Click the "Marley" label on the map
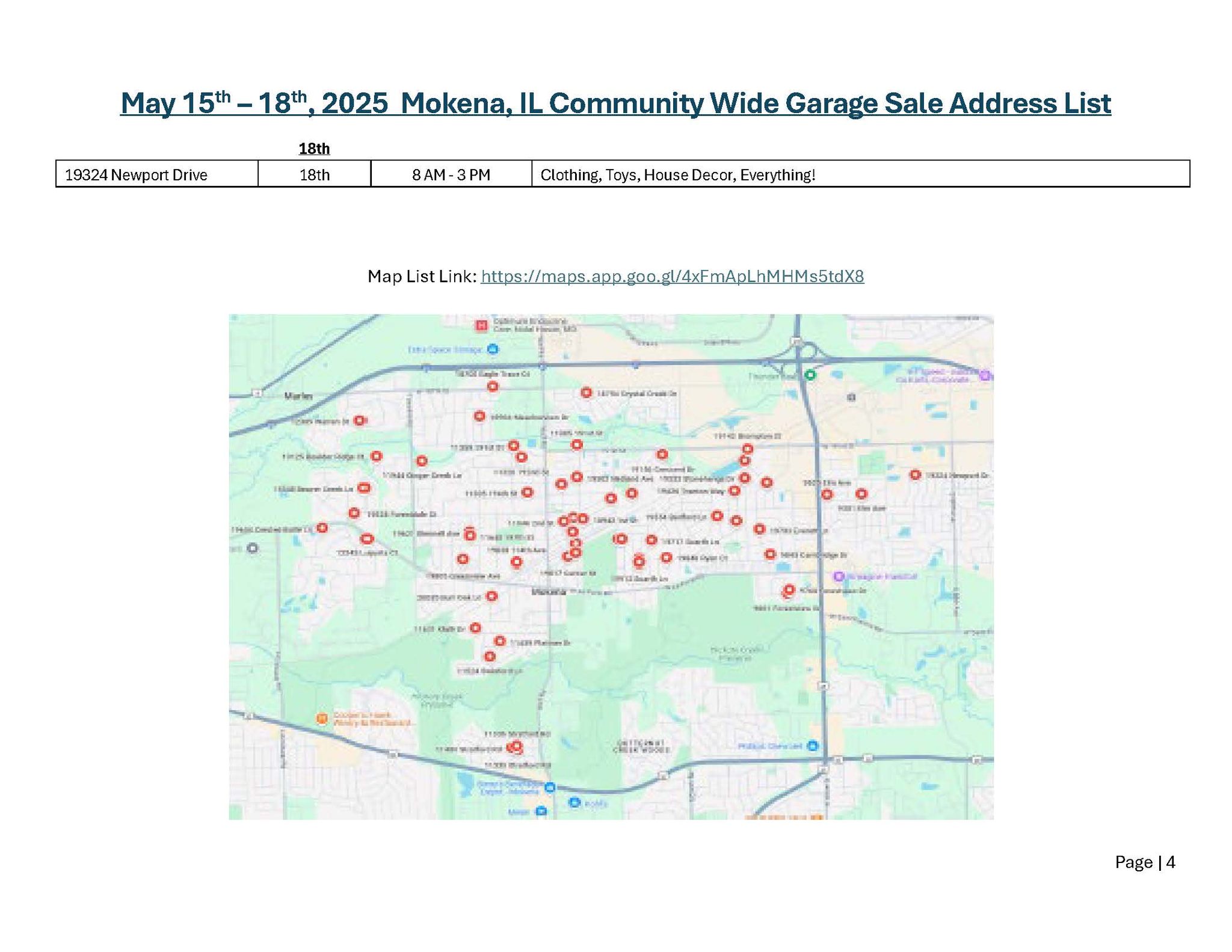The image size is (1232, 952). point(298,396)
